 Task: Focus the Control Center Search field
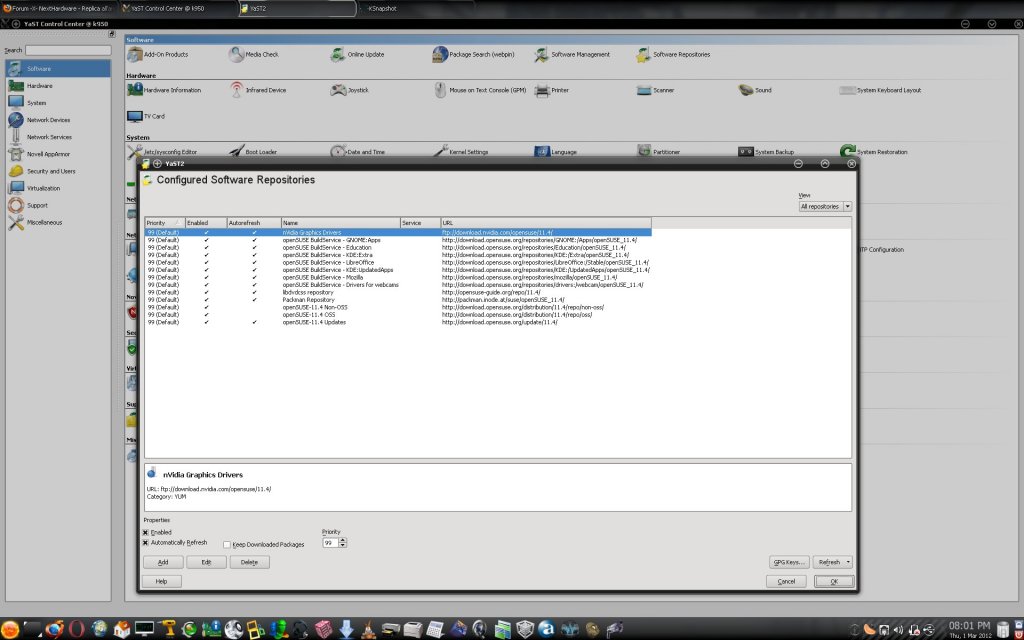click(x=68, y=50)
